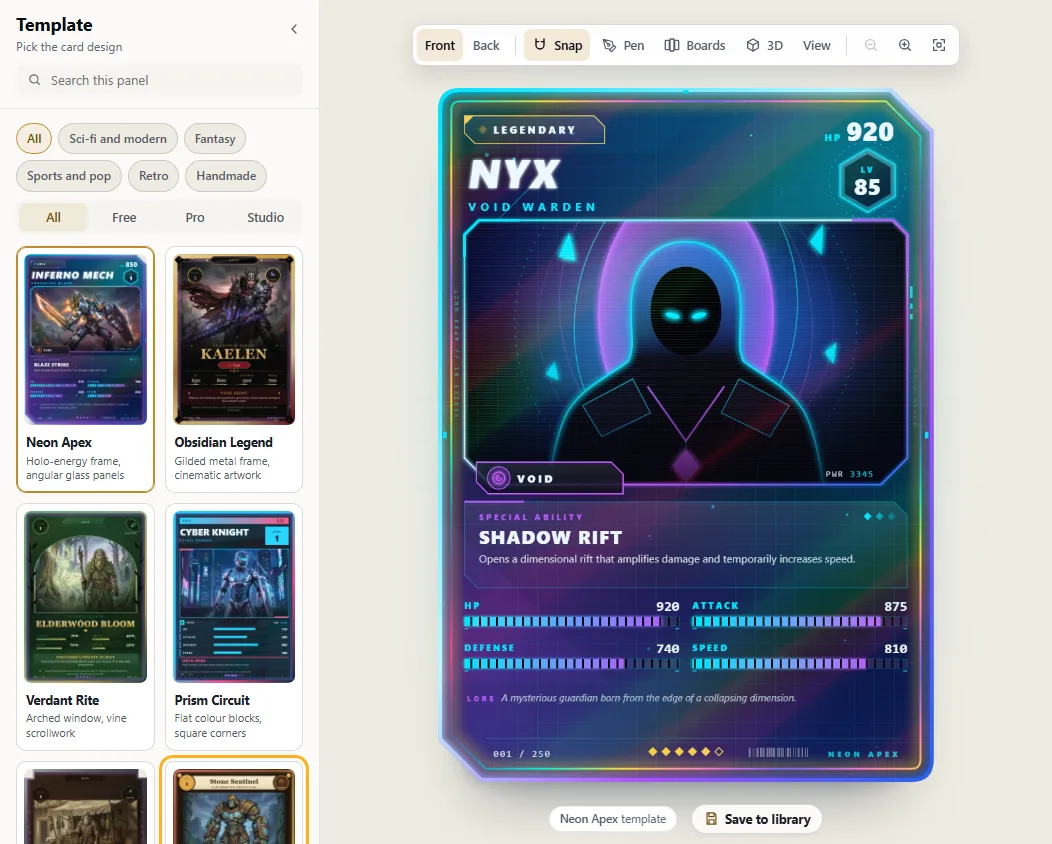This screenshot has width=1052, height=844.
Task: Click the HP stat bar
Action: pos(572,622)
